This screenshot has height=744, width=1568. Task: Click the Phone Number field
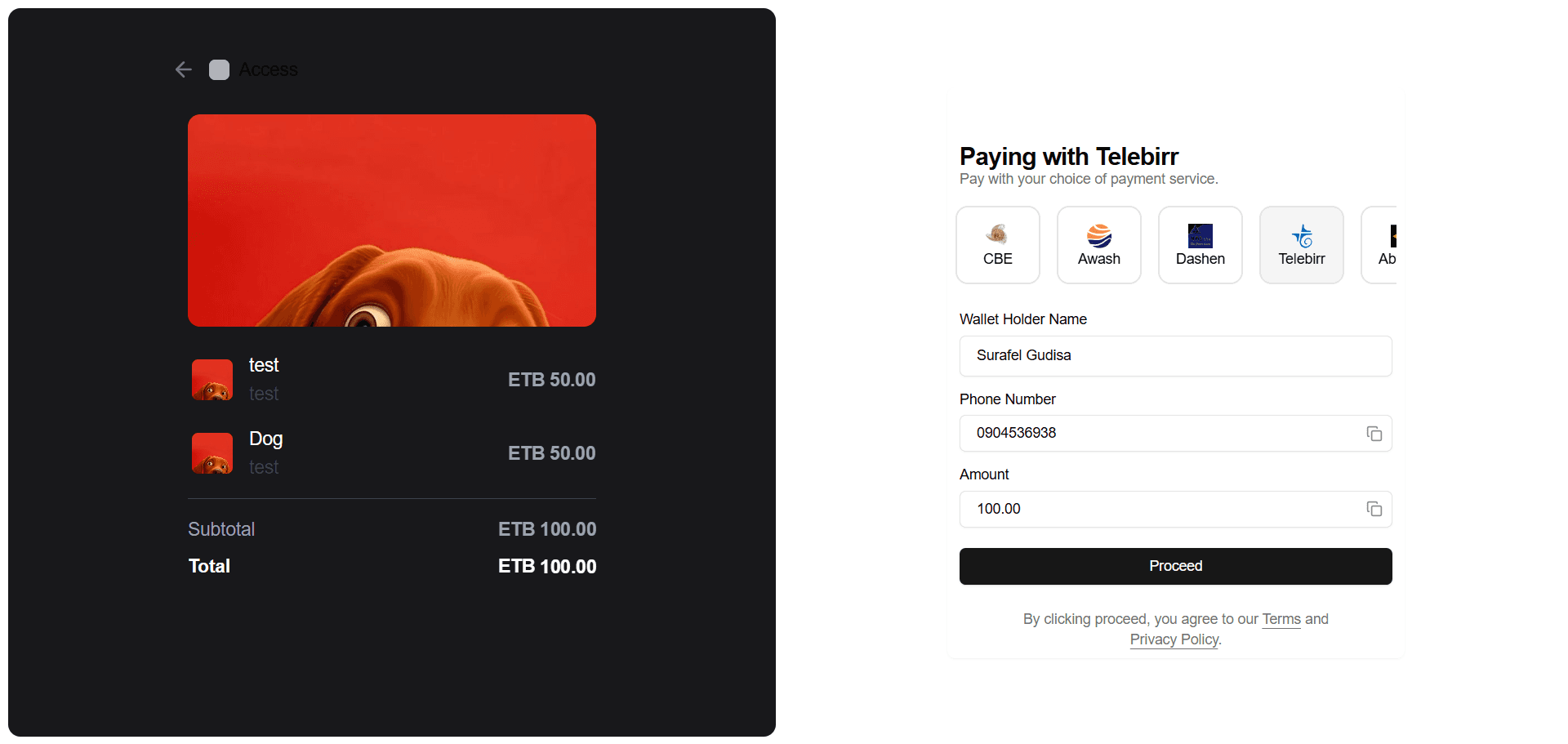(x=1160, y=434)
